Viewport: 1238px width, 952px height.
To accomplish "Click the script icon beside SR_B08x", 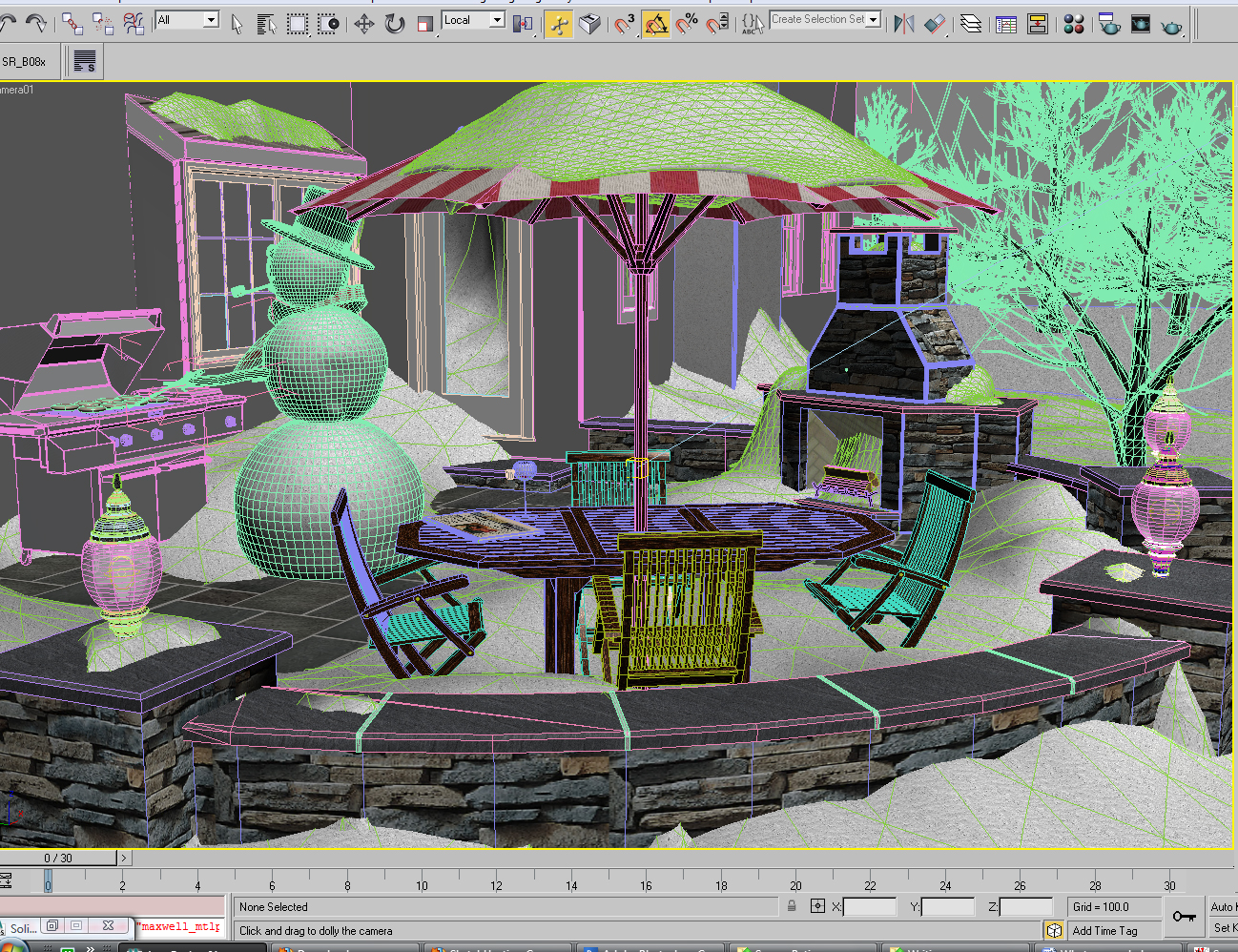I will [85, 62].
